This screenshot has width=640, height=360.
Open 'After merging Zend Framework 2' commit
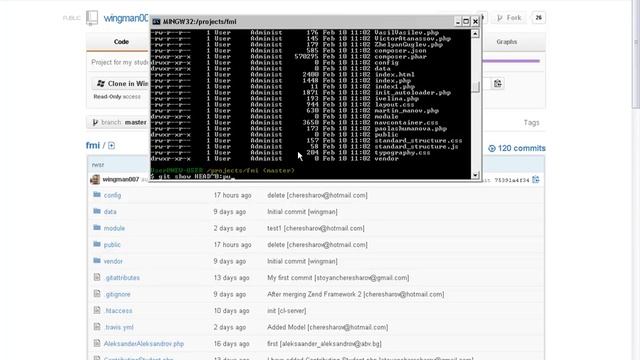[356, 294]
